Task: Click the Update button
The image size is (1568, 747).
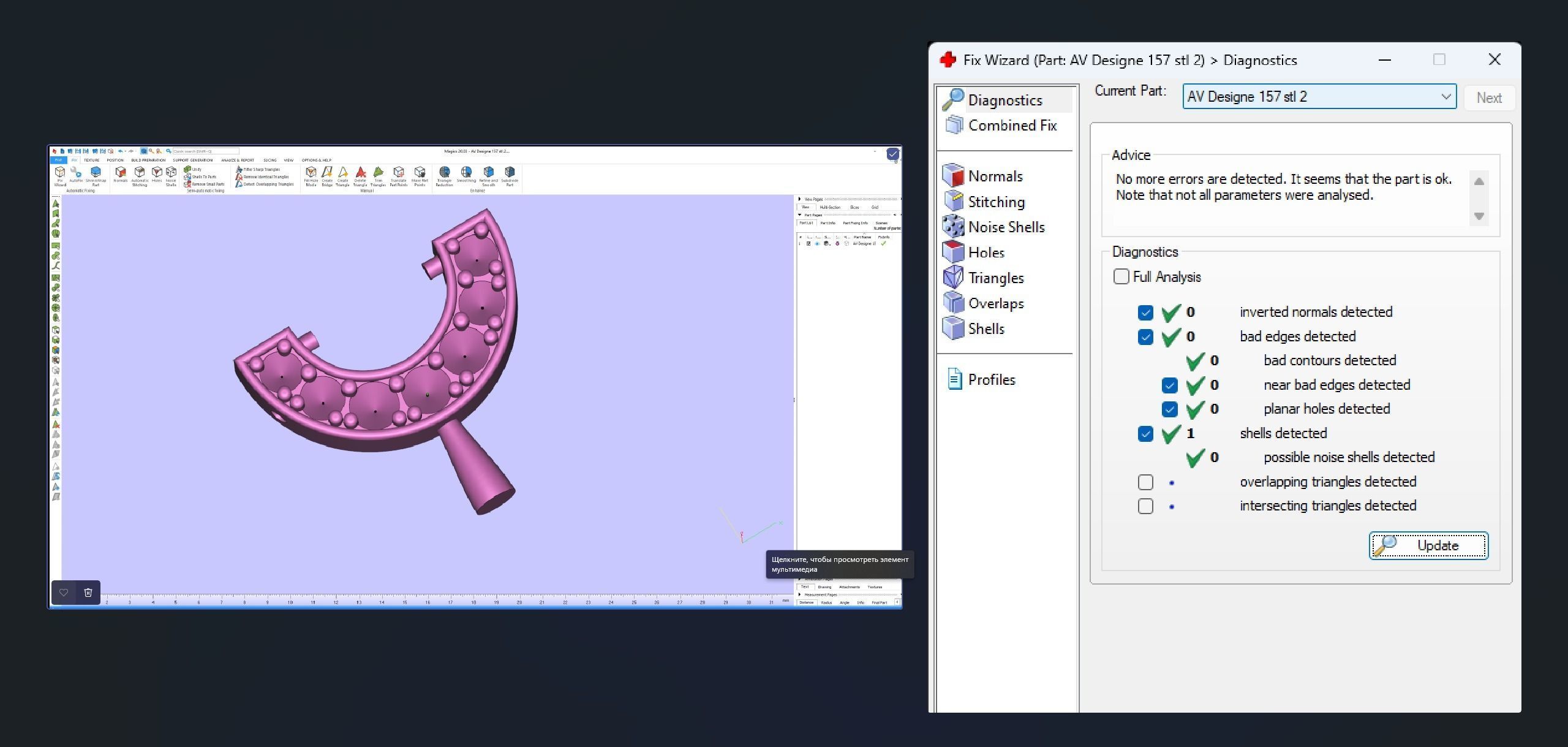Action: (1428, 545)
